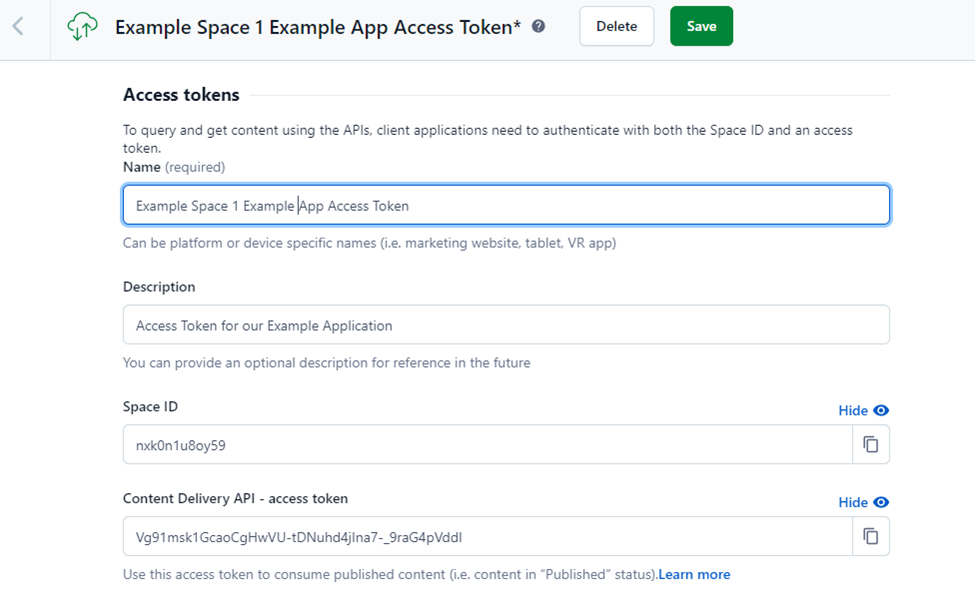975x608 pixels.
Task: Click the eye icon for the access token
Action: pos(881,503)
